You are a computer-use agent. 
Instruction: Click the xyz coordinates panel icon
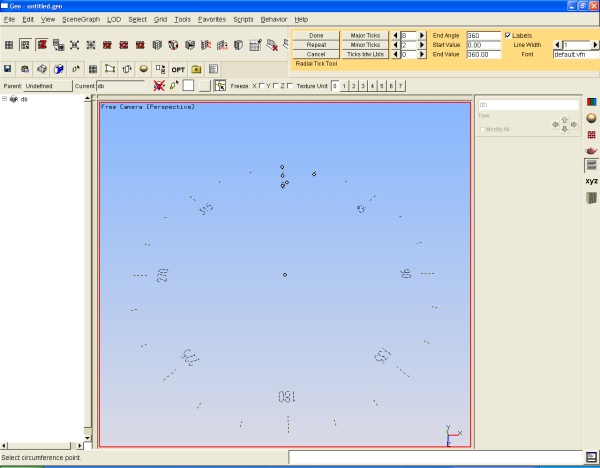[591, 181]
